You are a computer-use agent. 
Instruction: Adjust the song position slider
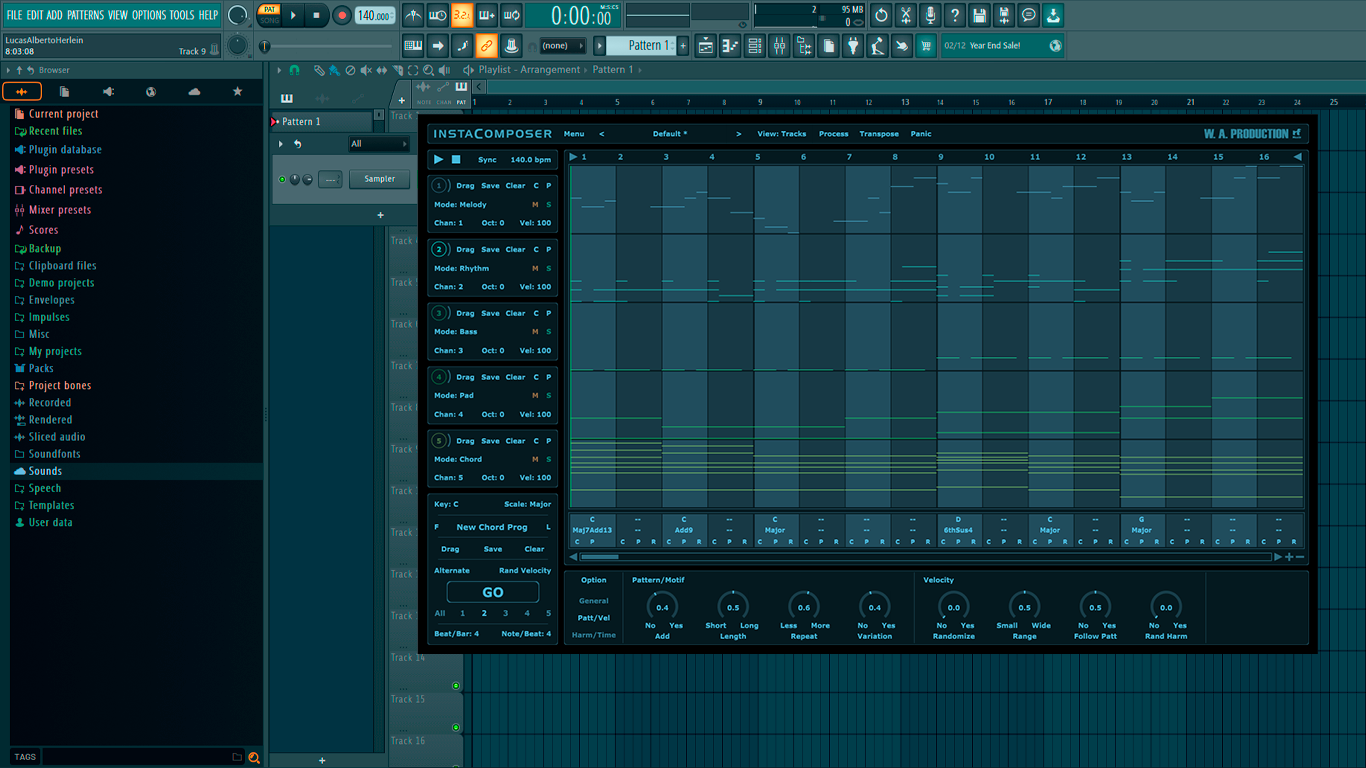click(328, 46)
